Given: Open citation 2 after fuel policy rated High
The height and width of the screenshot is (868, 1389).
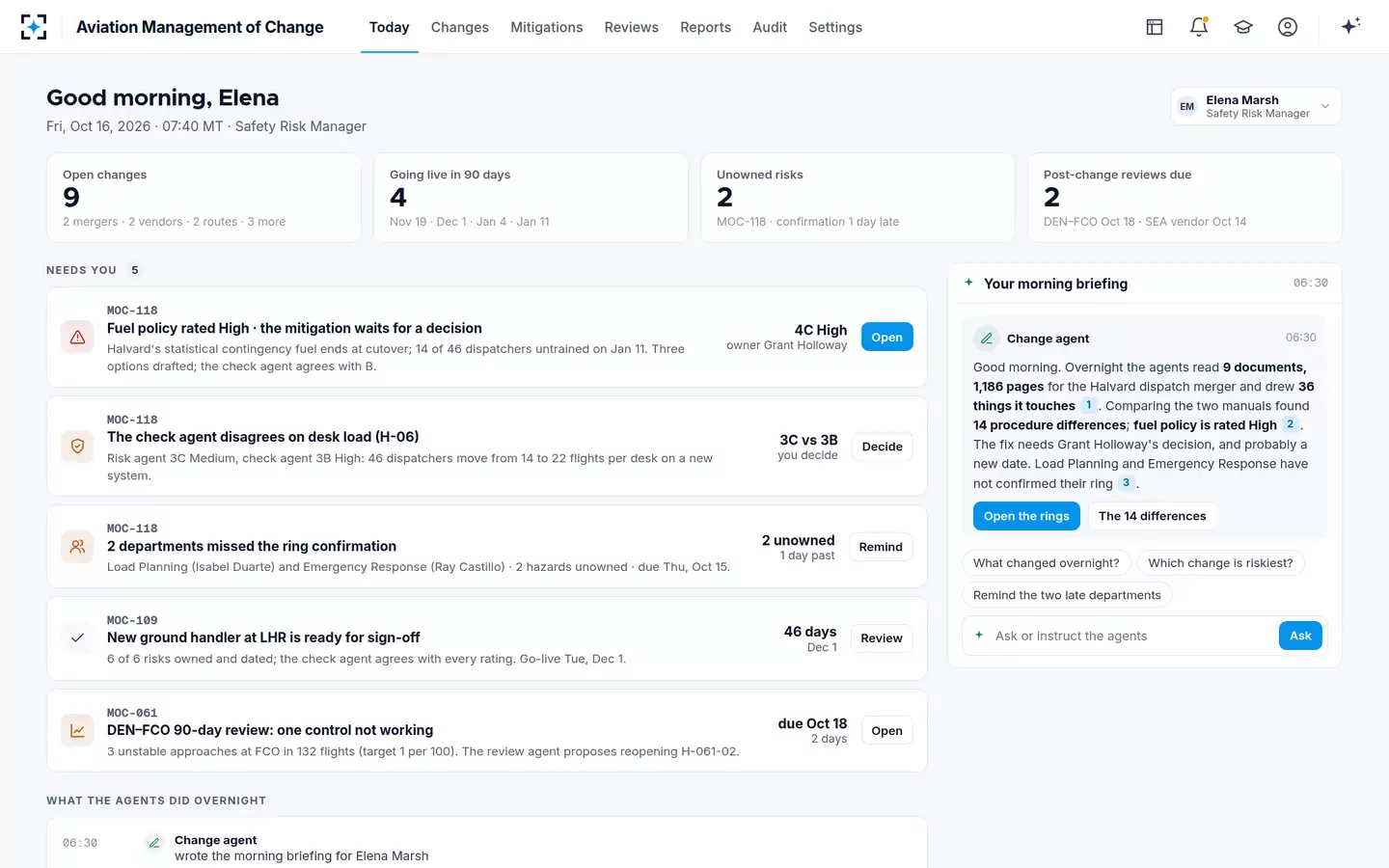Looking at the screenshot, I should click(1290, 424).
